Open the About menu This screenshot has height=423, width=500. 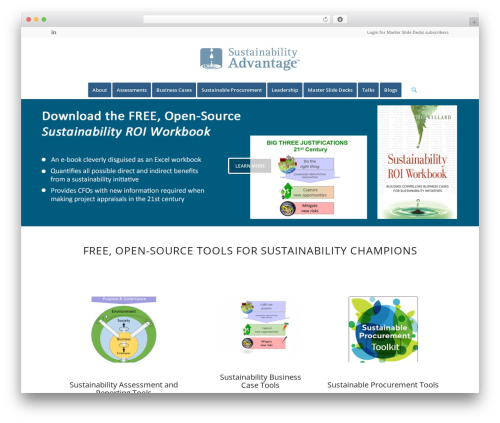click(99, 90)
